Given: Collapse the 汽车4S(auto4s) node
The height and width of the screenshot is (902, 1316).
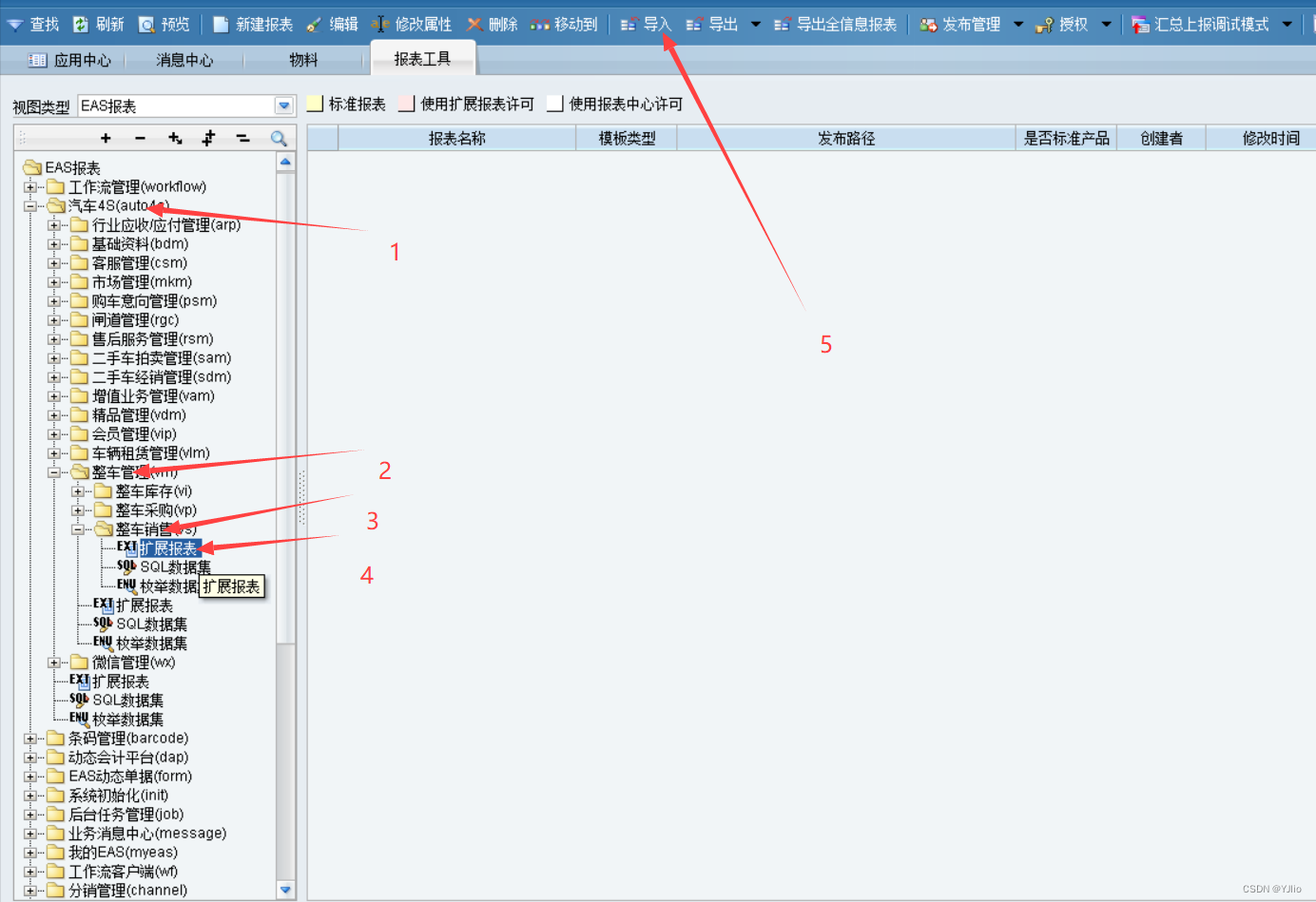Looking at the screenshot, I should click(30, 206).
